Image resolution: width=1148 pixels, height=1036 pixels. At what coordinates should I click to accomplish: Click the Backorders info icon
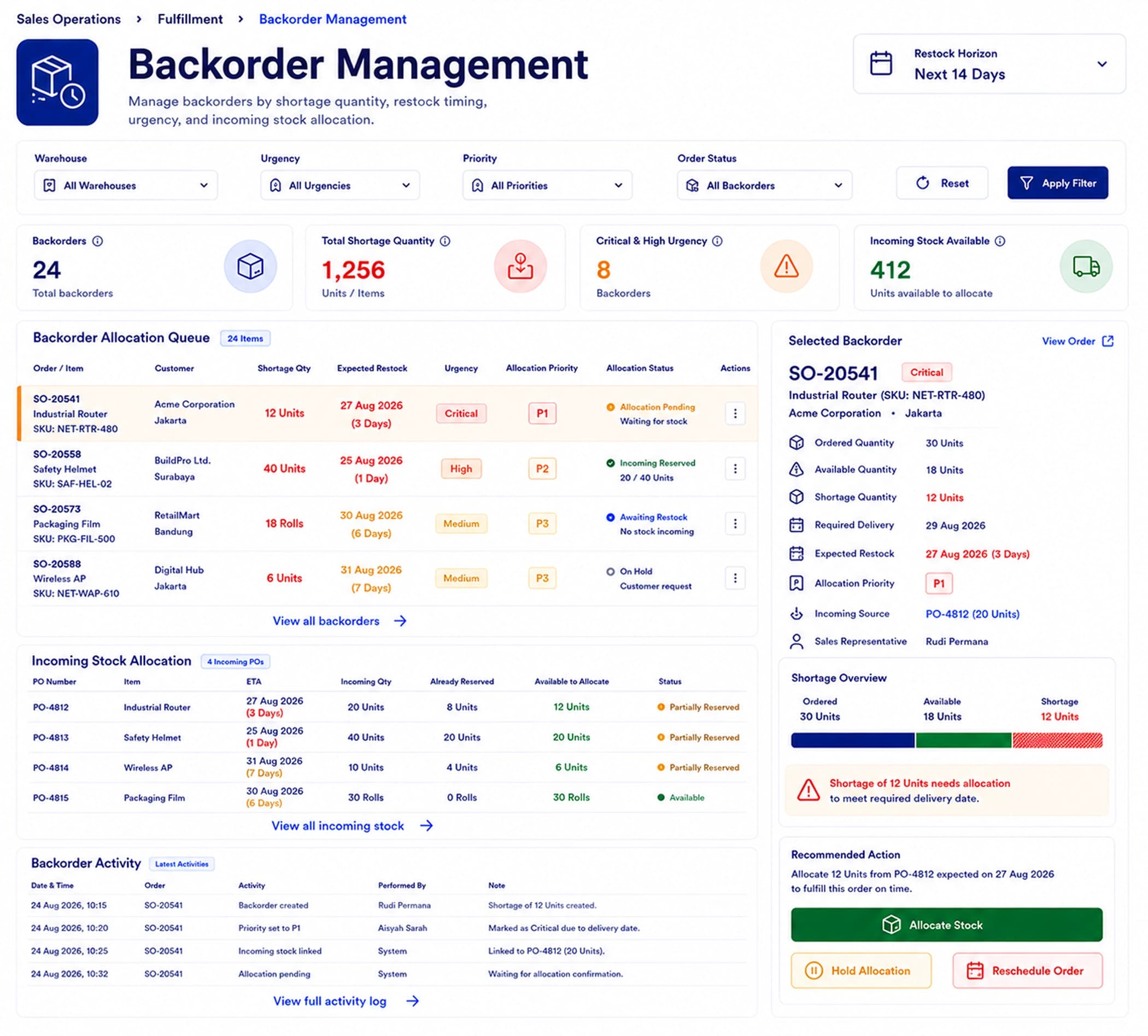coord(97,241)
